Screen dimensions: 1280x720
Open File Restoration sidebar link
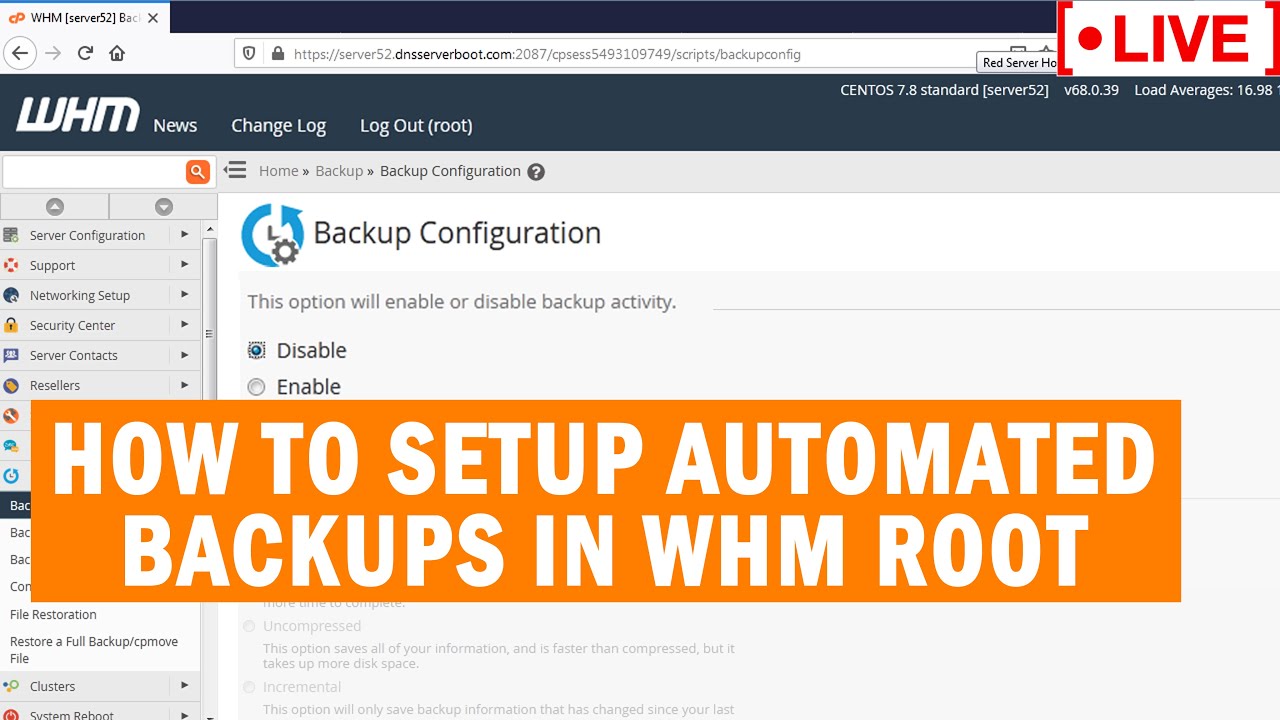[53, 614]
